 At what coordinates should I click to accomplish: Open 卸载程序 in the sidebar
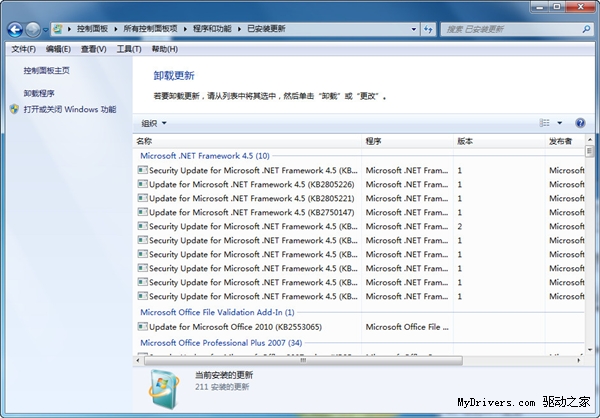(x=39, y=93)
